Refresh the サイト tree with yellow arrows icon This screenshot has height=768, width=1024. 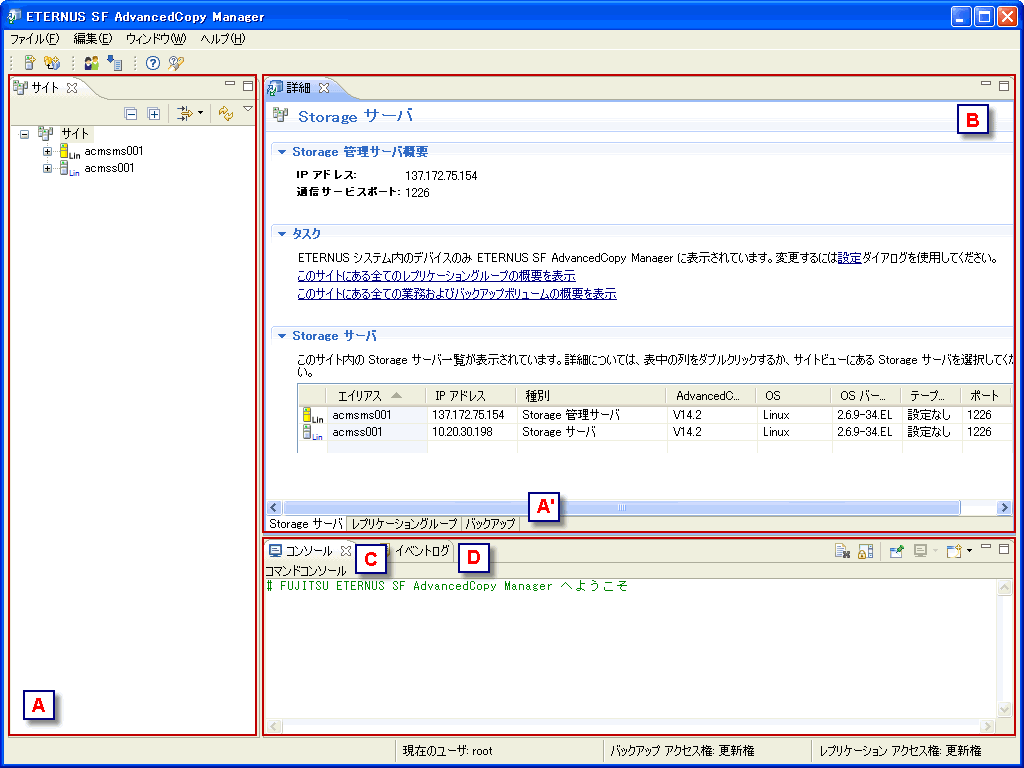point(226,114)
